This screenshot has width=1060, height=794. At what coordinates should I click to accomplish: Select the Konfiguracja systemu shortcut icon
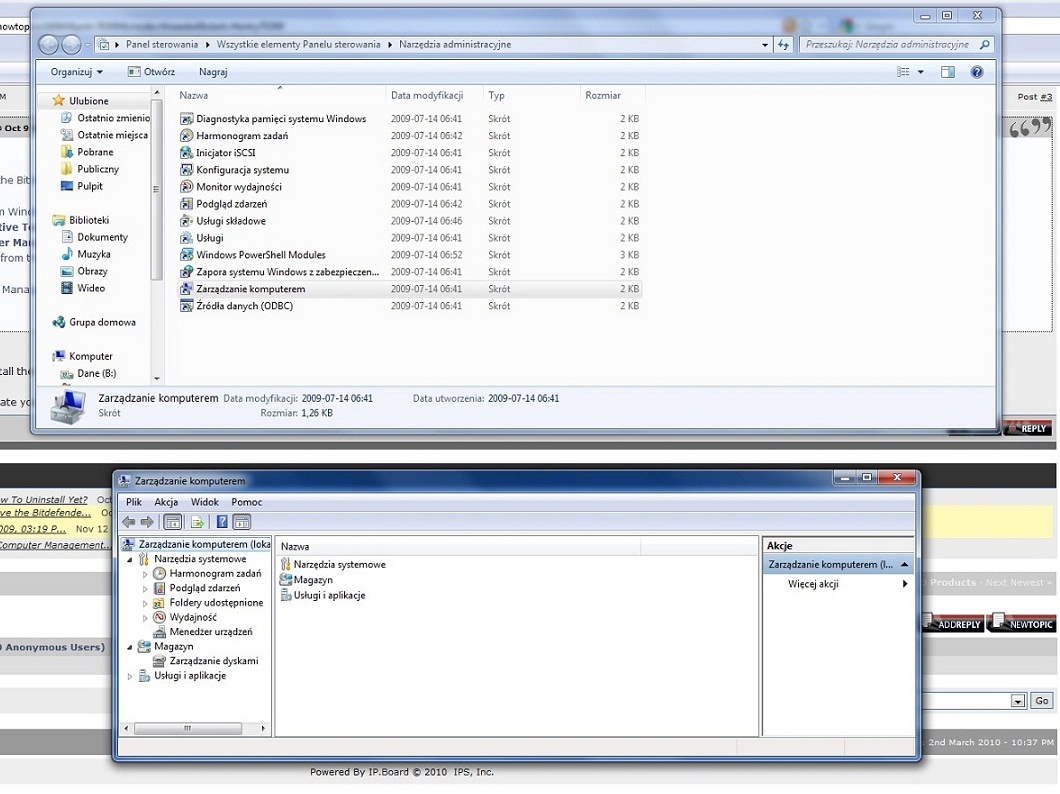click(187, 170)
